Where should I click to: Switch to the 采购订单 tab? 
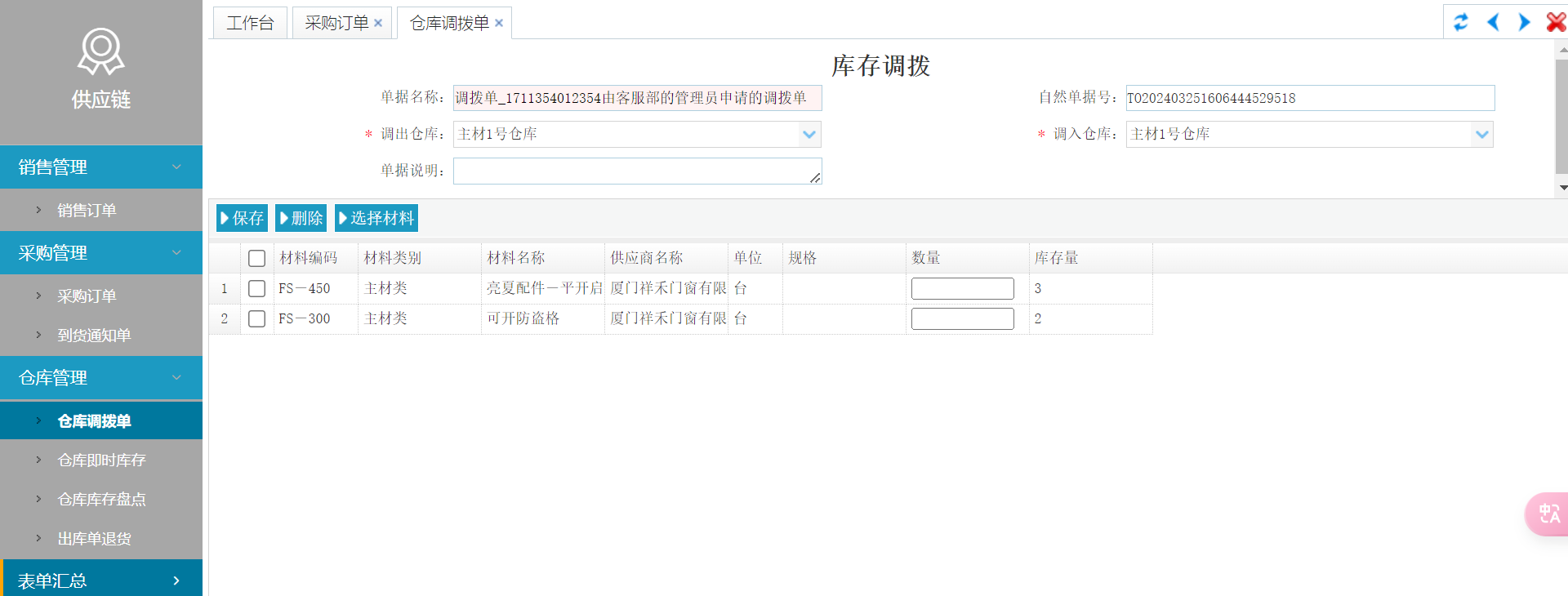(336, 23)
